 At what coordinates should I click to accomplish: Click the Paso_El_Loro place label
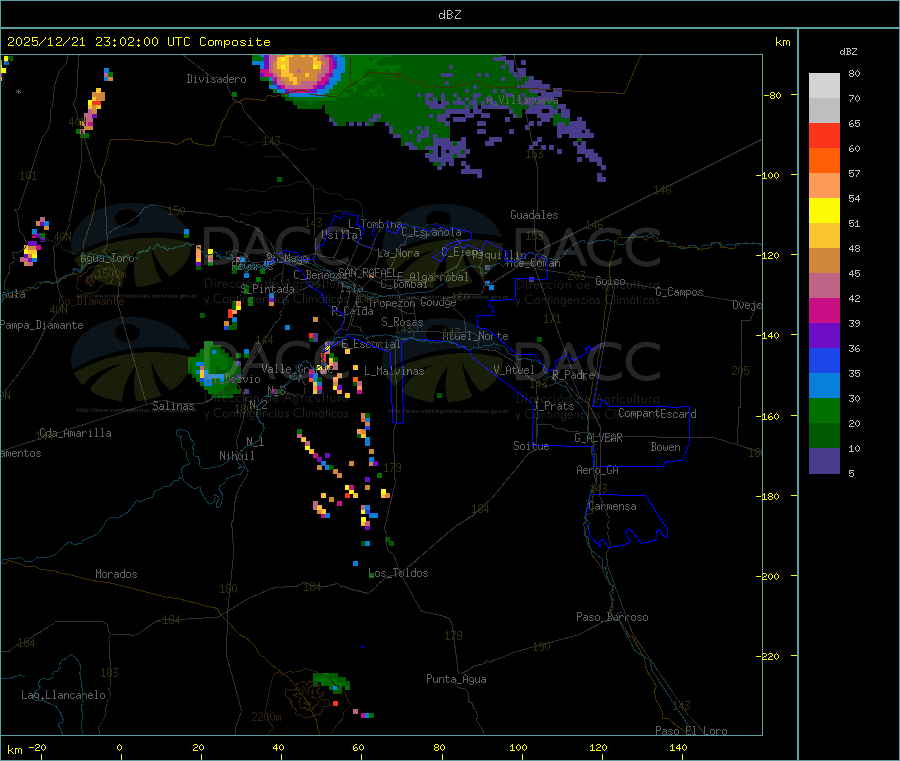point(692,730)
